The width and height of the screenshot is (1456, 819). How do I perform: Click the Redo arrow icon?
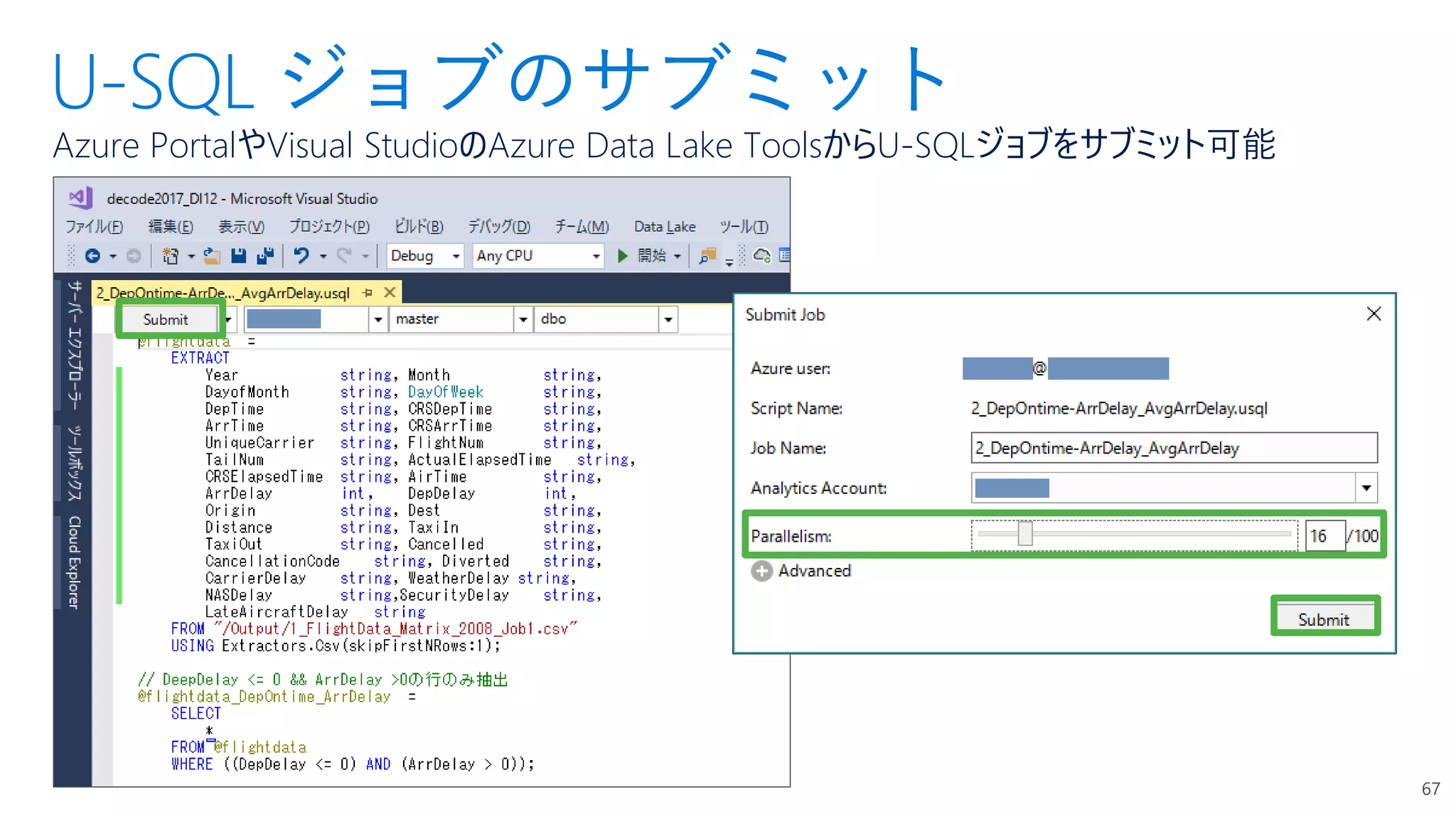pyautogui.click(x=345, y=256)
